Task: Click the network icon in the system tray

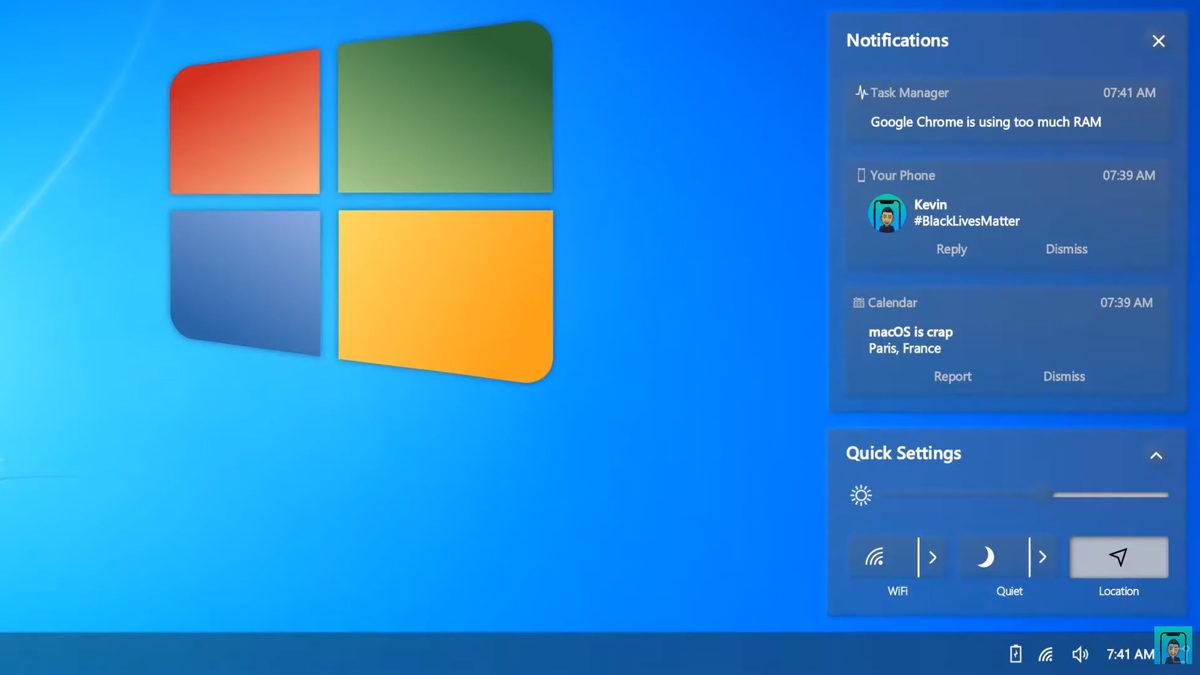Action: [1046, 654]
